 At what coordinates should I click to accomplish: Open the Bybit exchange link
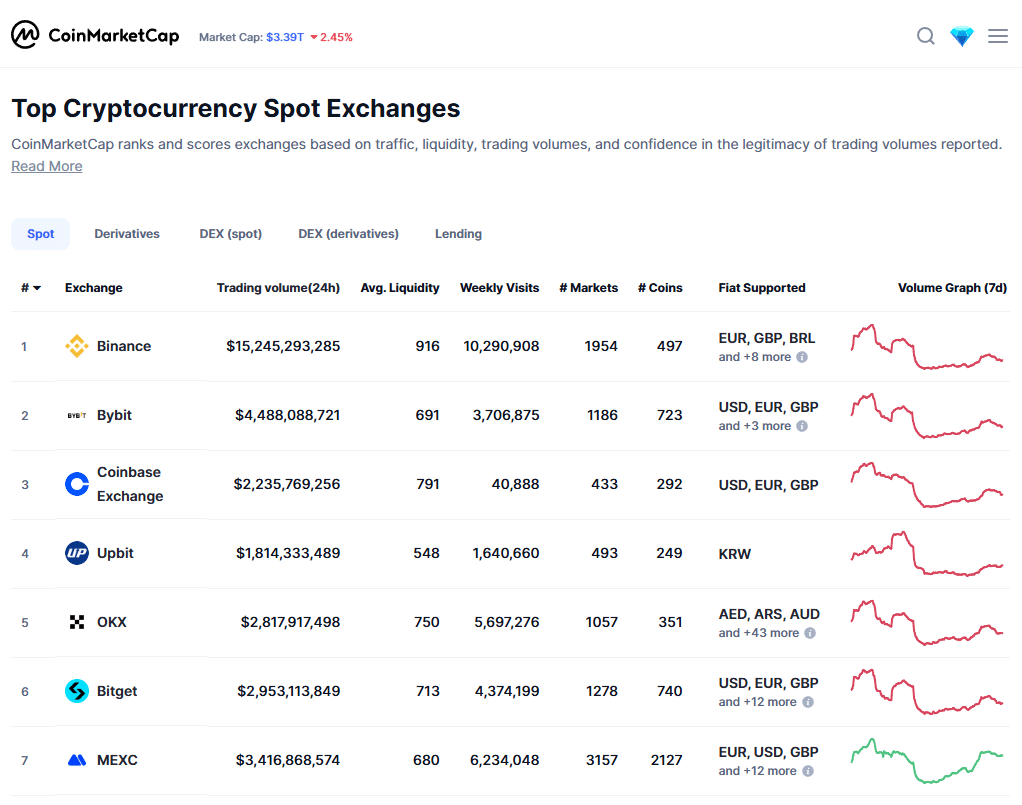115,415
